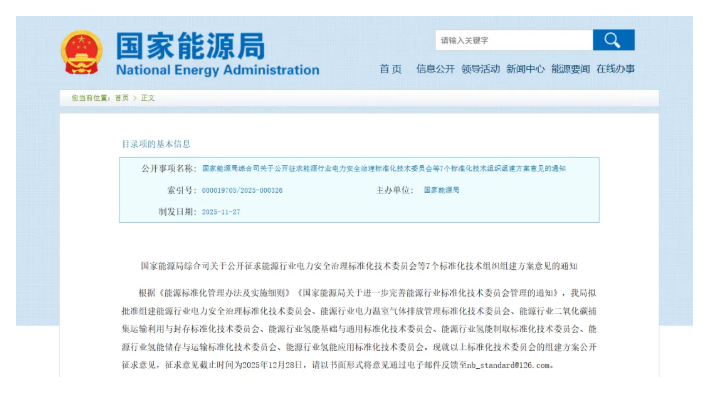Screen dimensions: 707x404
Task: Click the National Energy Administration English title
Action: click(x=217, y=71)
